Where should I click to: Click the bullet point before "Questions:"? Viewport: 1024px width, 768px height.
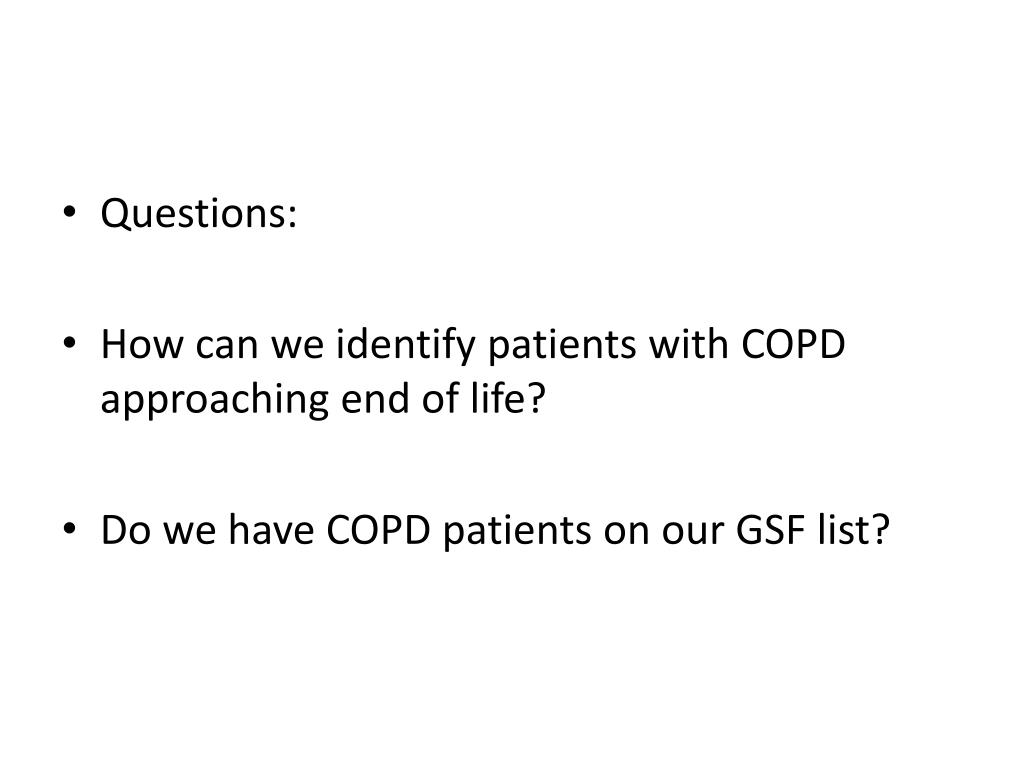[x=69, y=212]
